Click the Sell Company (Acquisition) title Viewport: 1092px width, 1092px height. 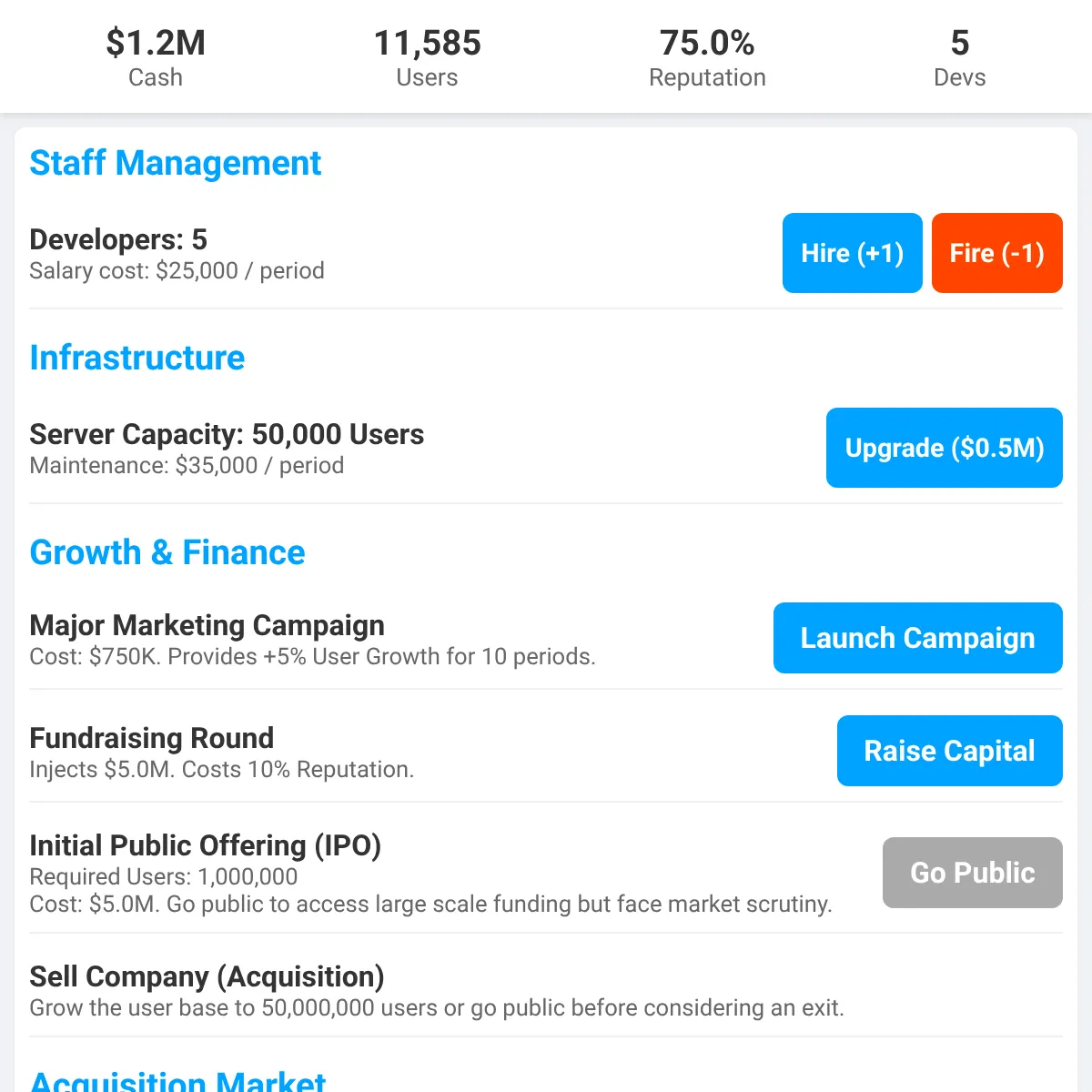[x=207, y=976]
